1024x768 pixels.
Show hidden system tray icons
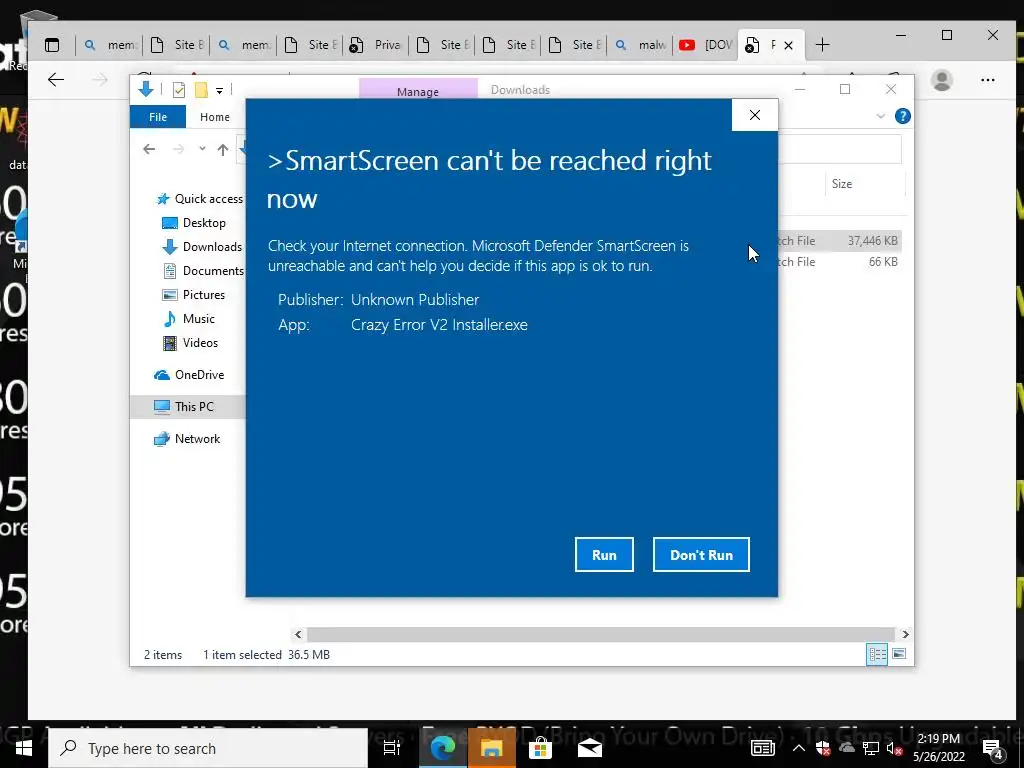click(x=798, y=748)
